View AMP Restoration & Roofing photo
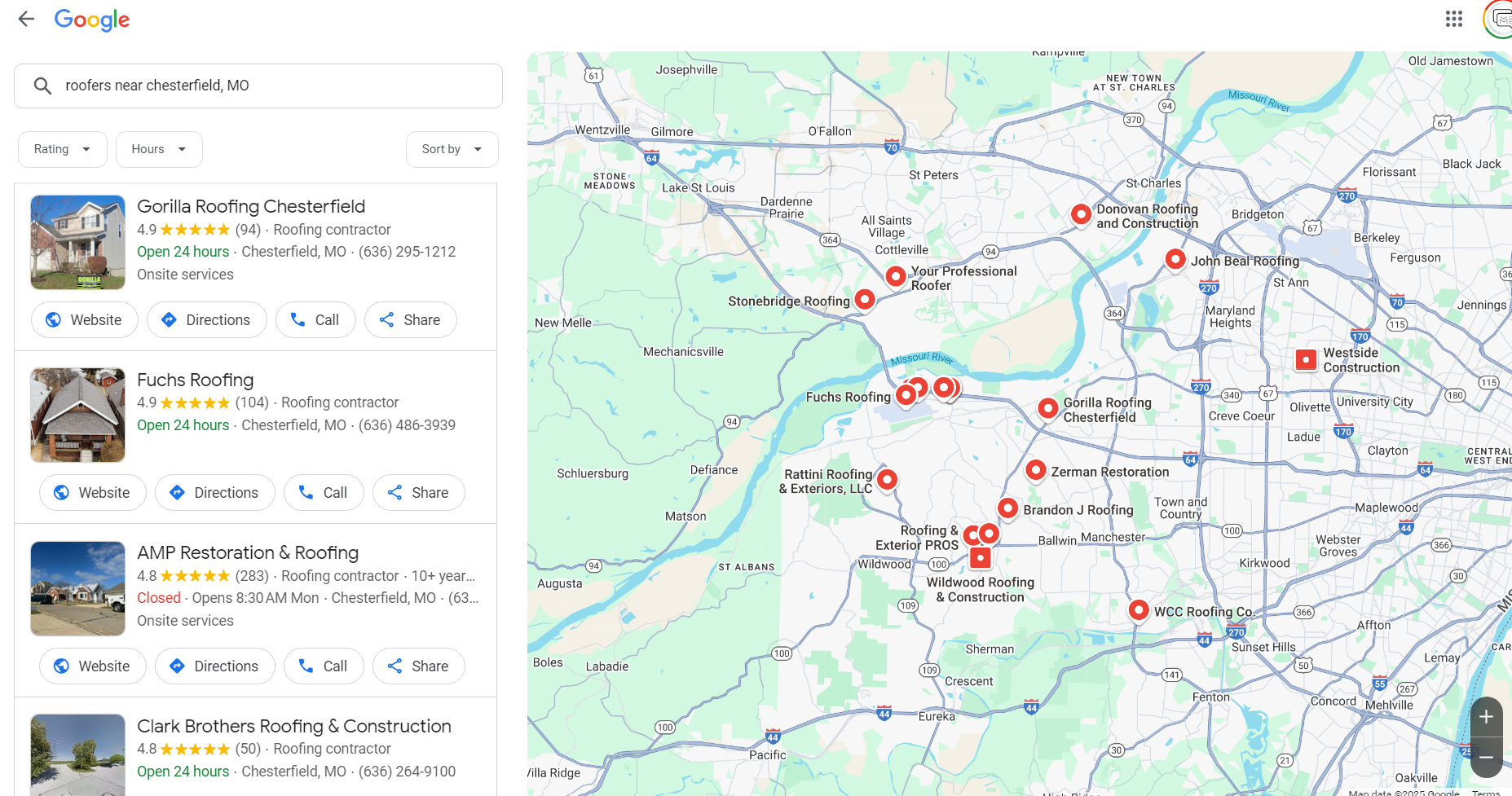Screen dimensions: 1512x796 (78, 588)
